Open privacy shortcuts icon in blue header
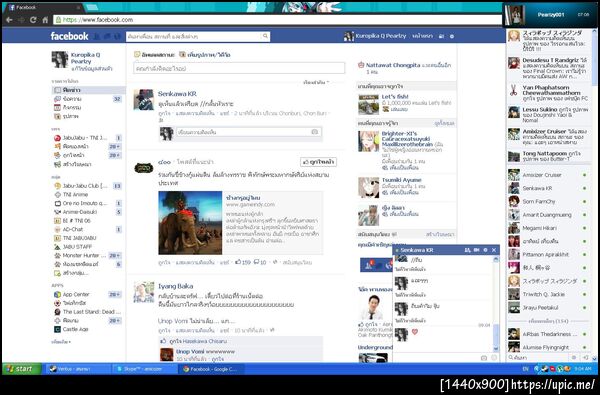The height and width of the screenshot is (395, 600). coord(441,36)
